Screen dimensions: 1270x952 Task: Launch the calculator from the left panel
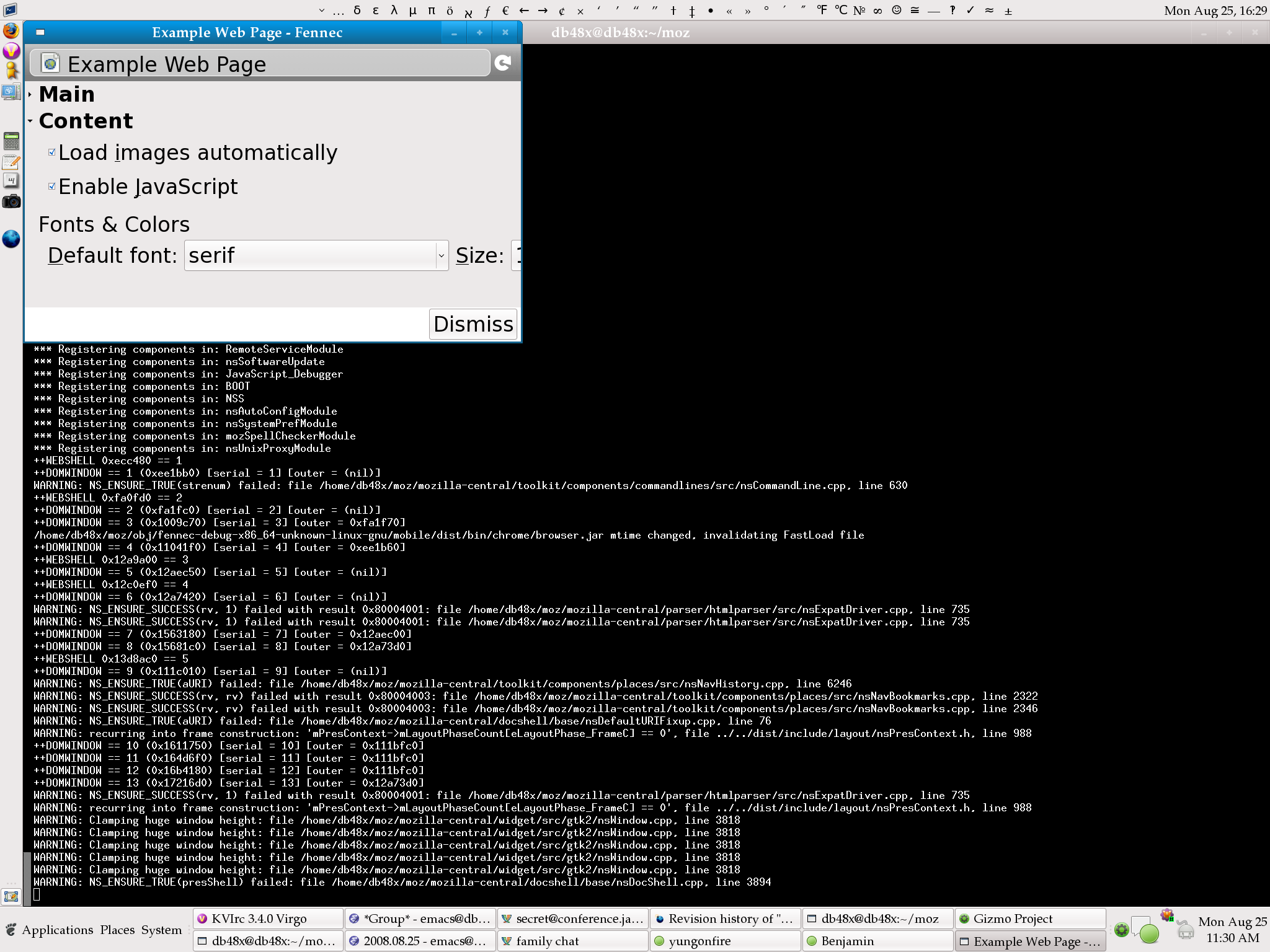coord(11,141)
